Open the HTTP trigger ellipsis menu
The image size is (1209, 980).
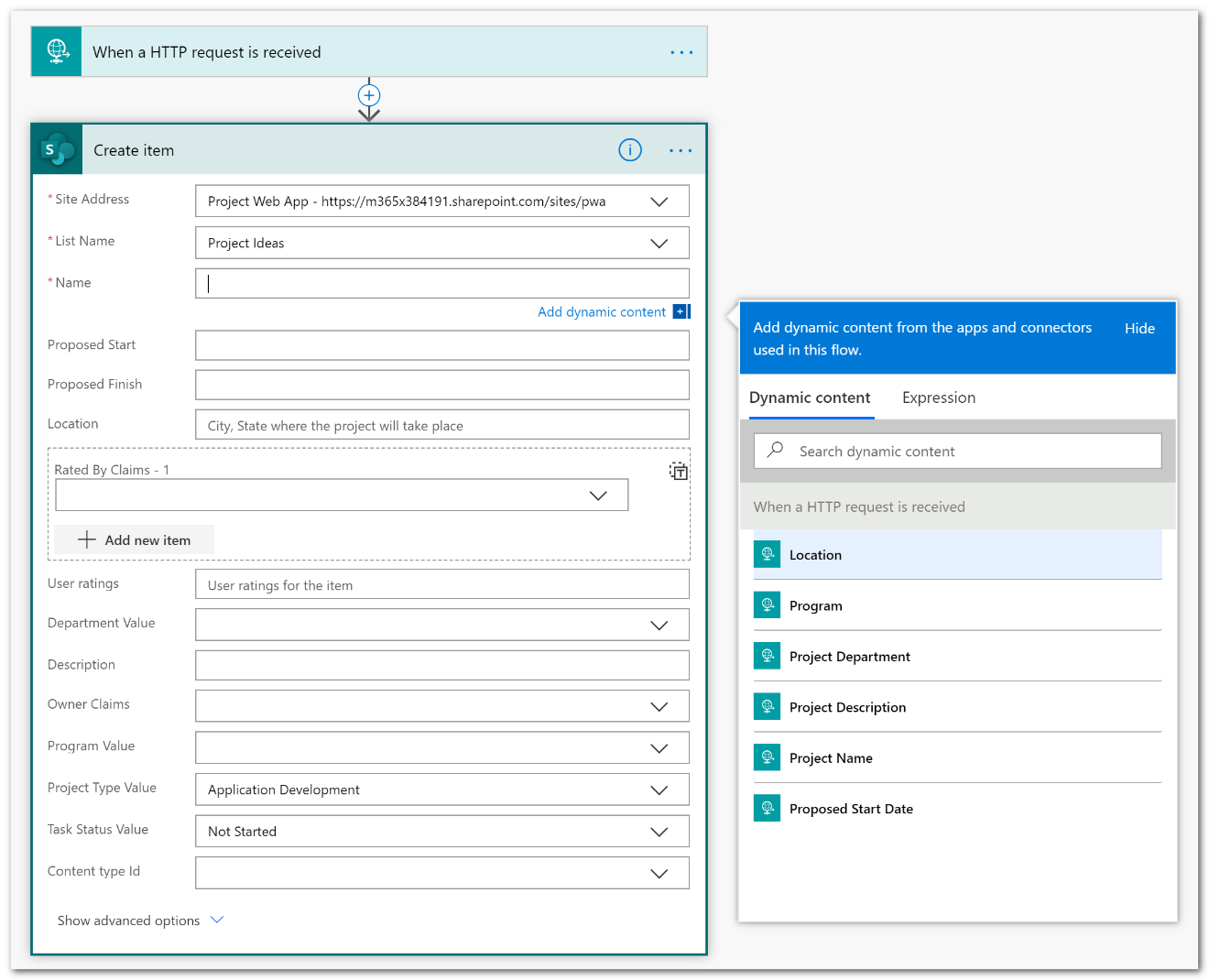[x=681, y=52]
